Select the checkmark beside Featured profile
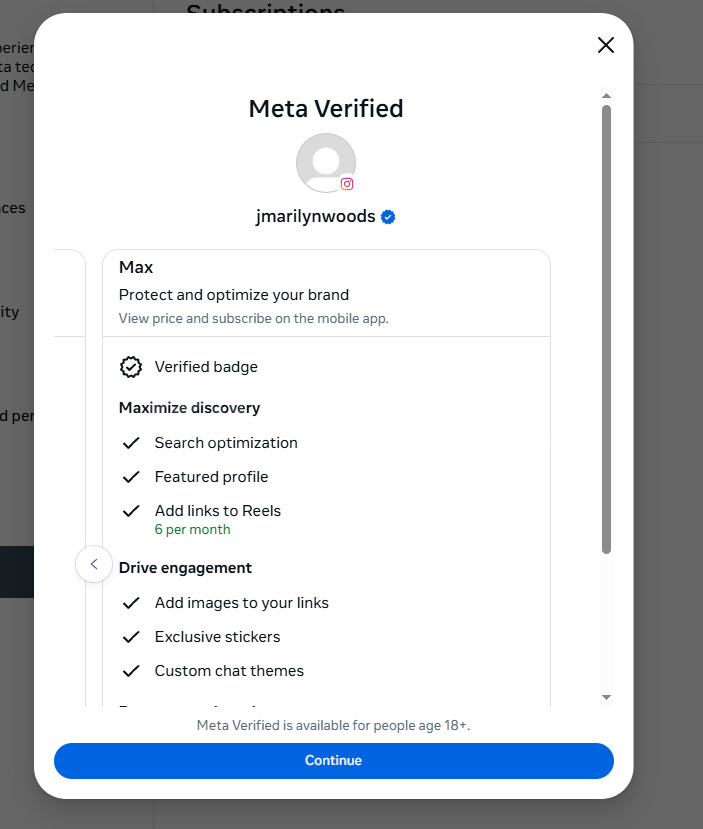Image resolution: width=703 pixels, height=829 pixels. [130, 477]
